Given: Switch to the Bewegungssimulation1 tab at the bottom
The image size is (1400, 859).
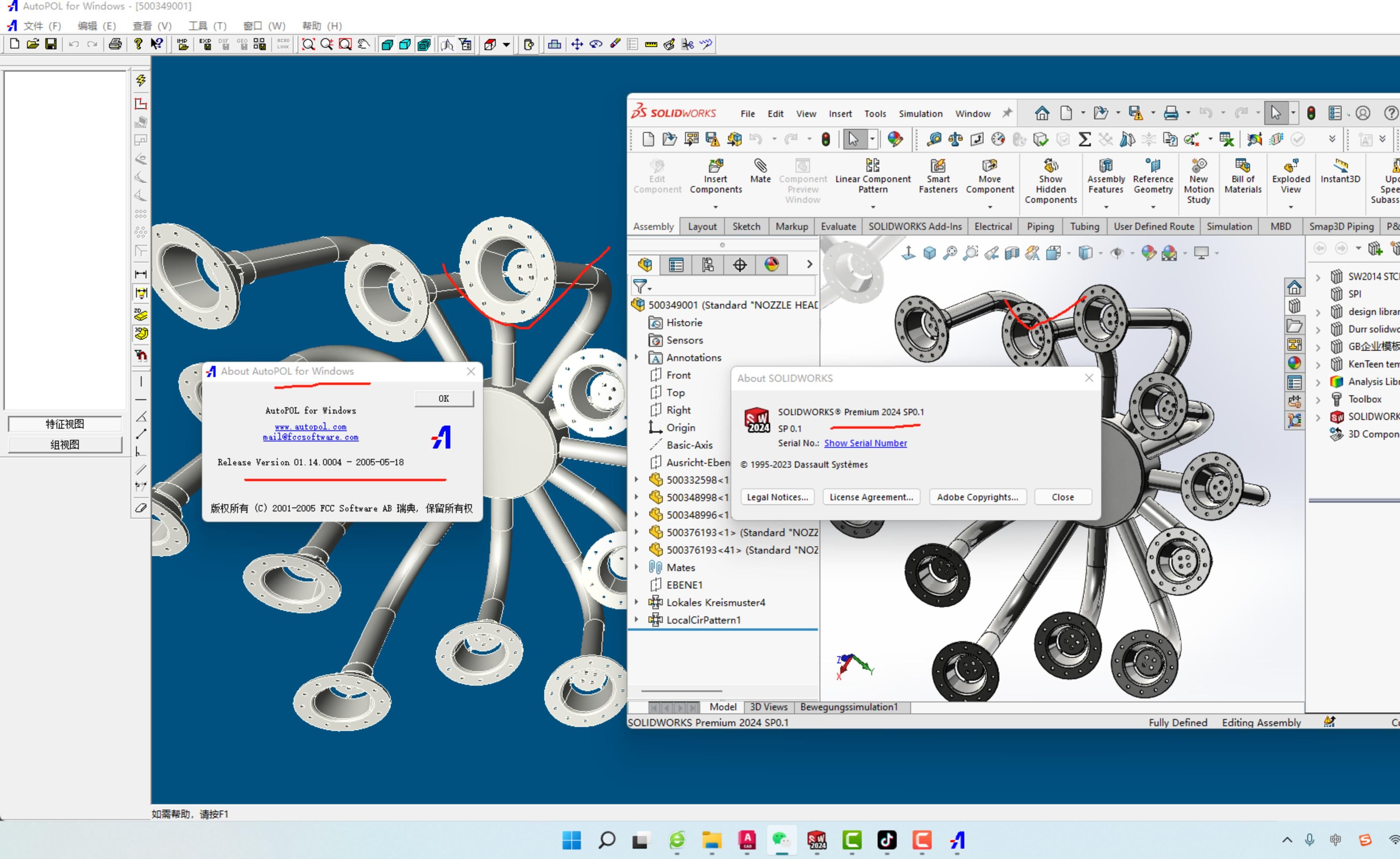Looking at the screenshot, I should pyautogui.click(x=849, y=707).
